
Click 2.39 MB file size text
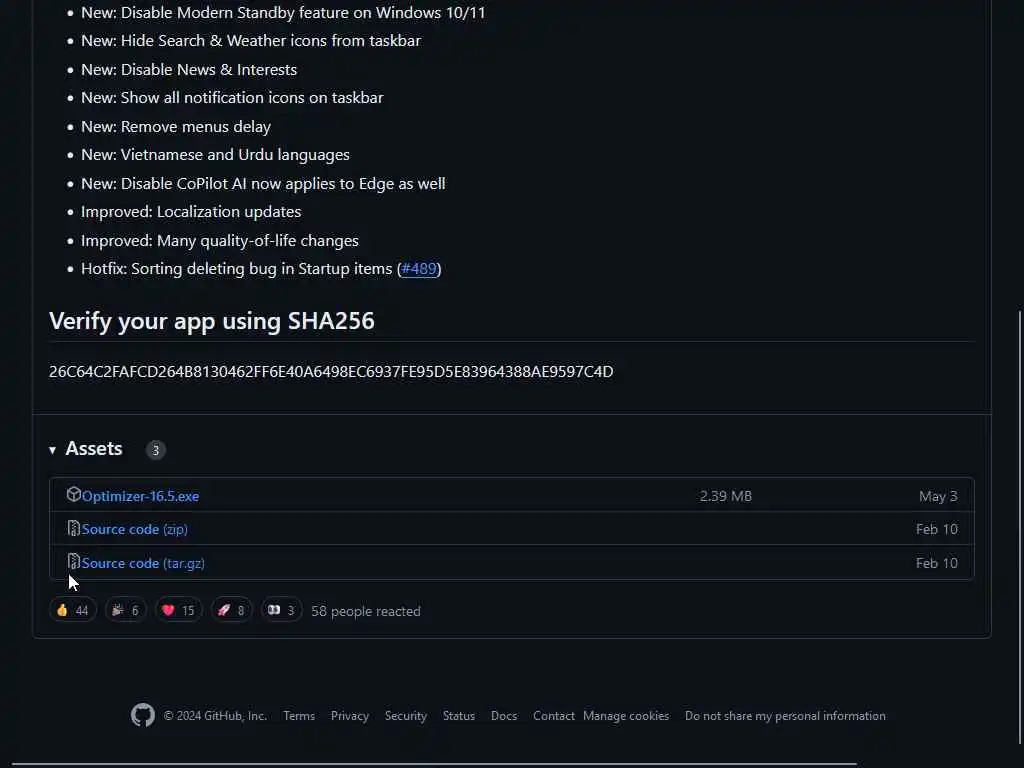pyautogui.click(x=726, y=496)
